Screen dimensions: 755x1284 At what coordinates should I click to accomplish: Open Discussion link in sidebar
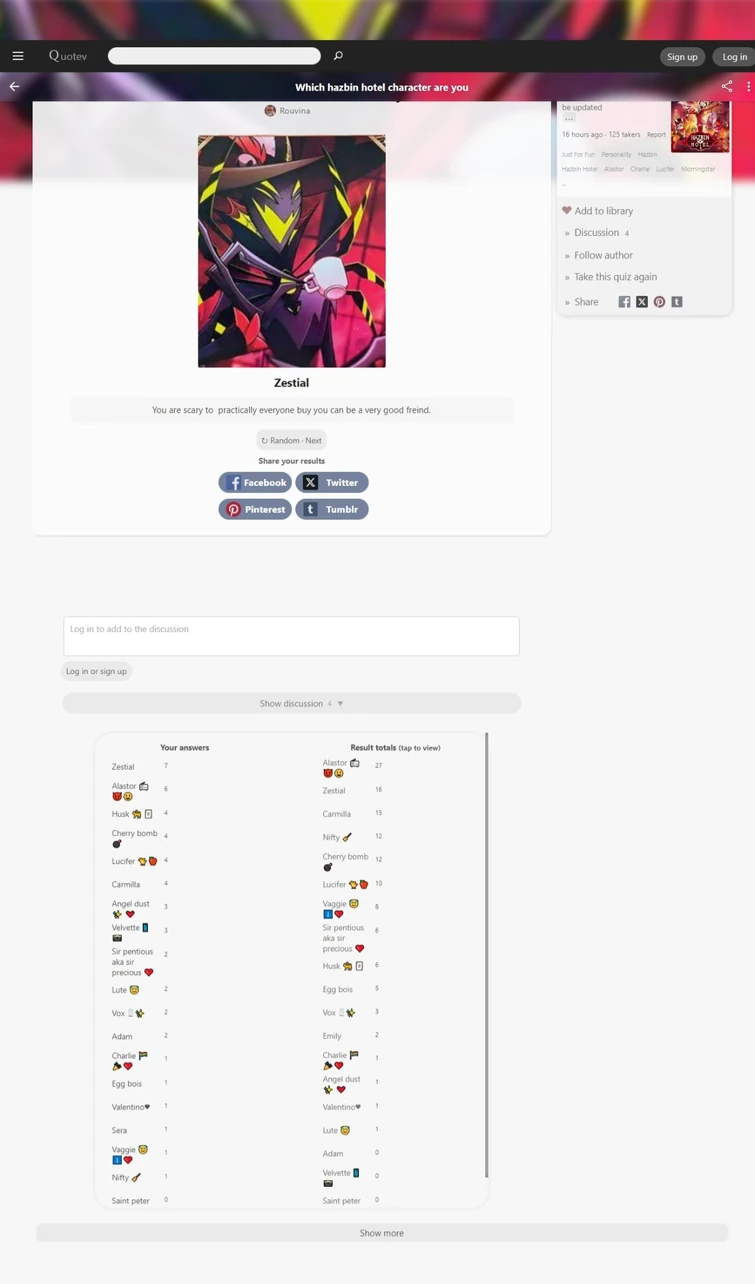(x=596, y=233)
